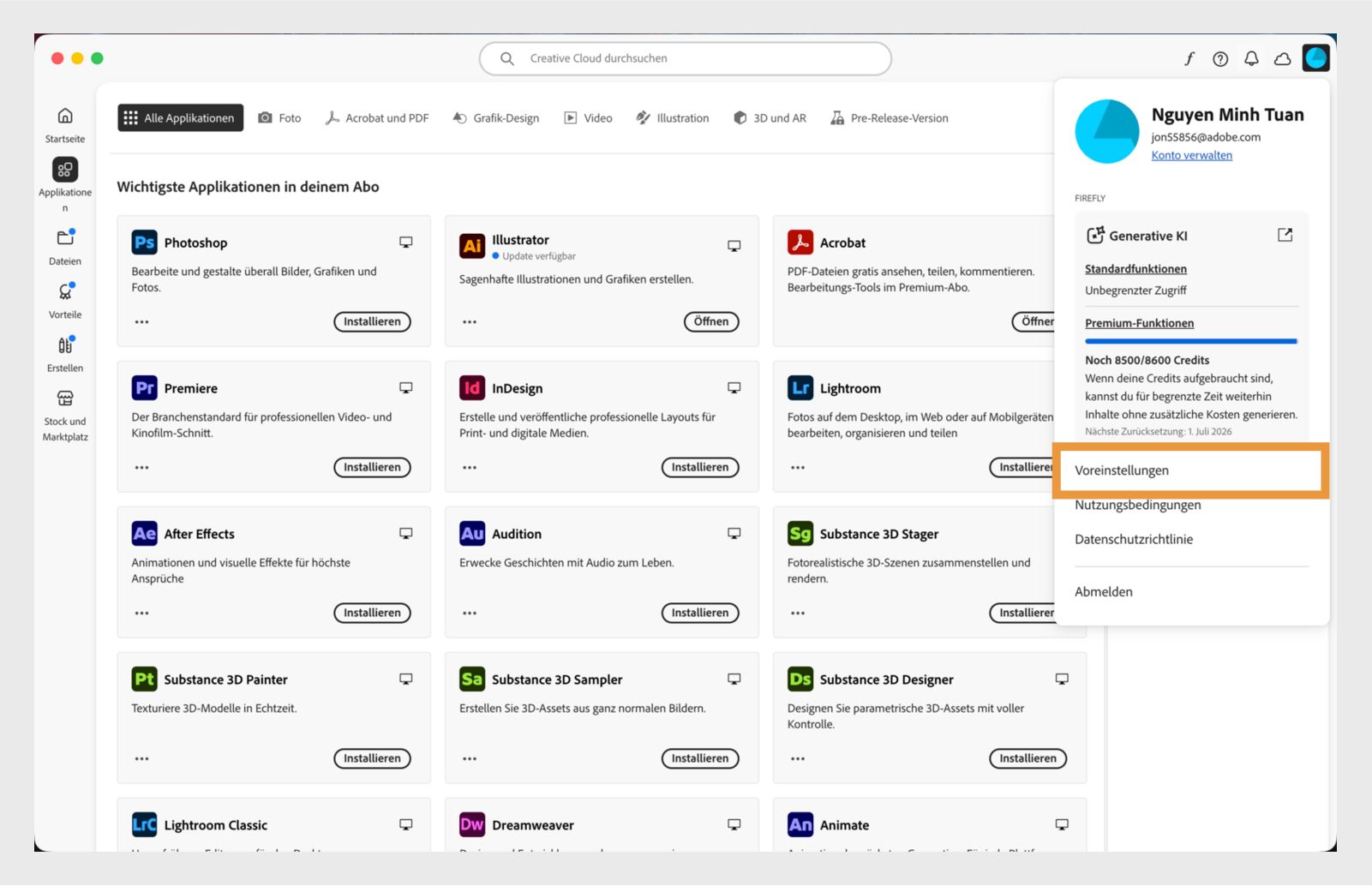Open more options for InDesign
Image resolution: width=1372 pixels, height=886 pixels.
(x=470, y=468)
